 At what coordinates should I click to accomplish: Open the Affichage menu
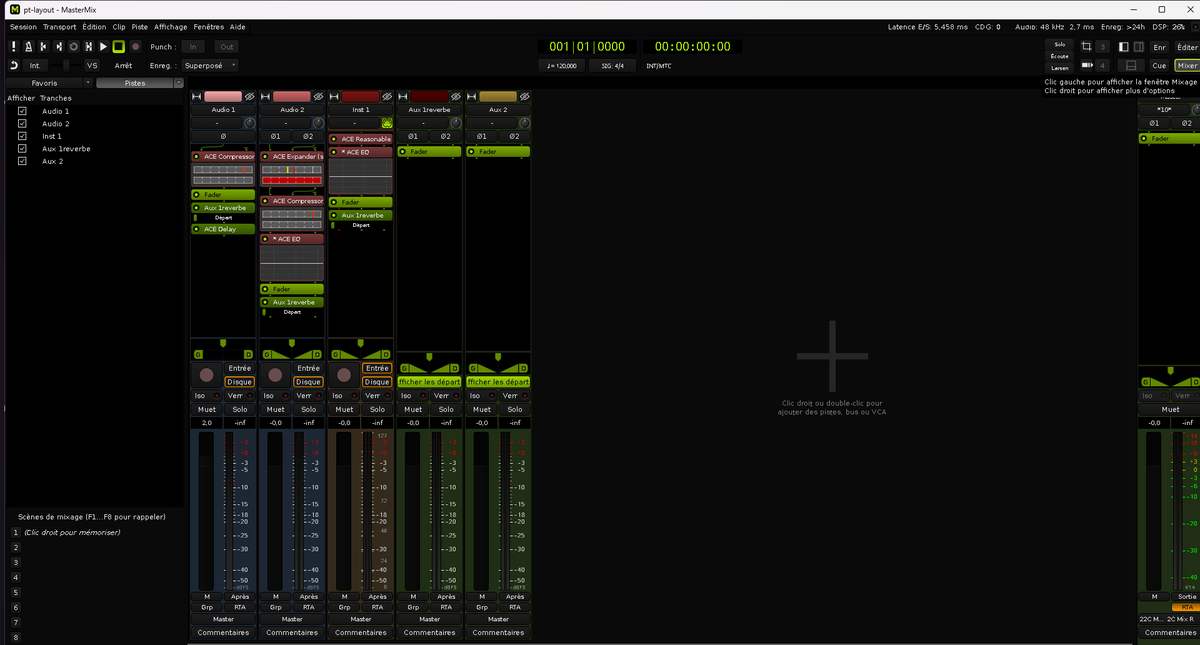(x=170, y=27)
